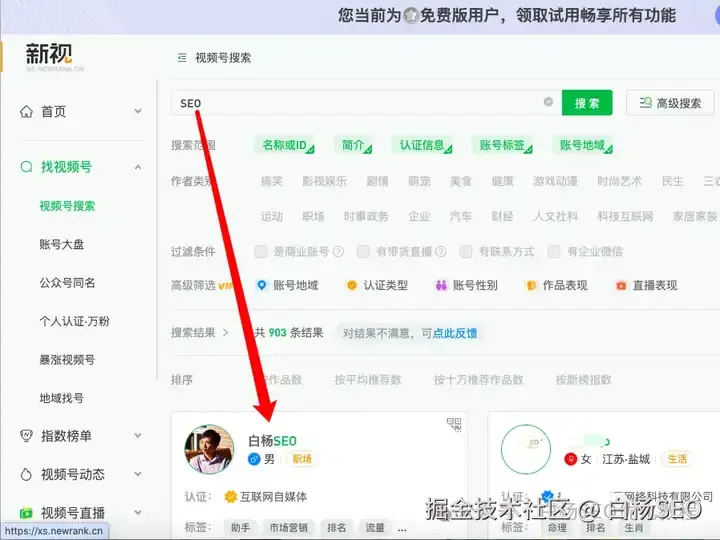This screenshot has height=540, width=720.
Task: Filter author category 职场
Action: click(x=313, y=216)
